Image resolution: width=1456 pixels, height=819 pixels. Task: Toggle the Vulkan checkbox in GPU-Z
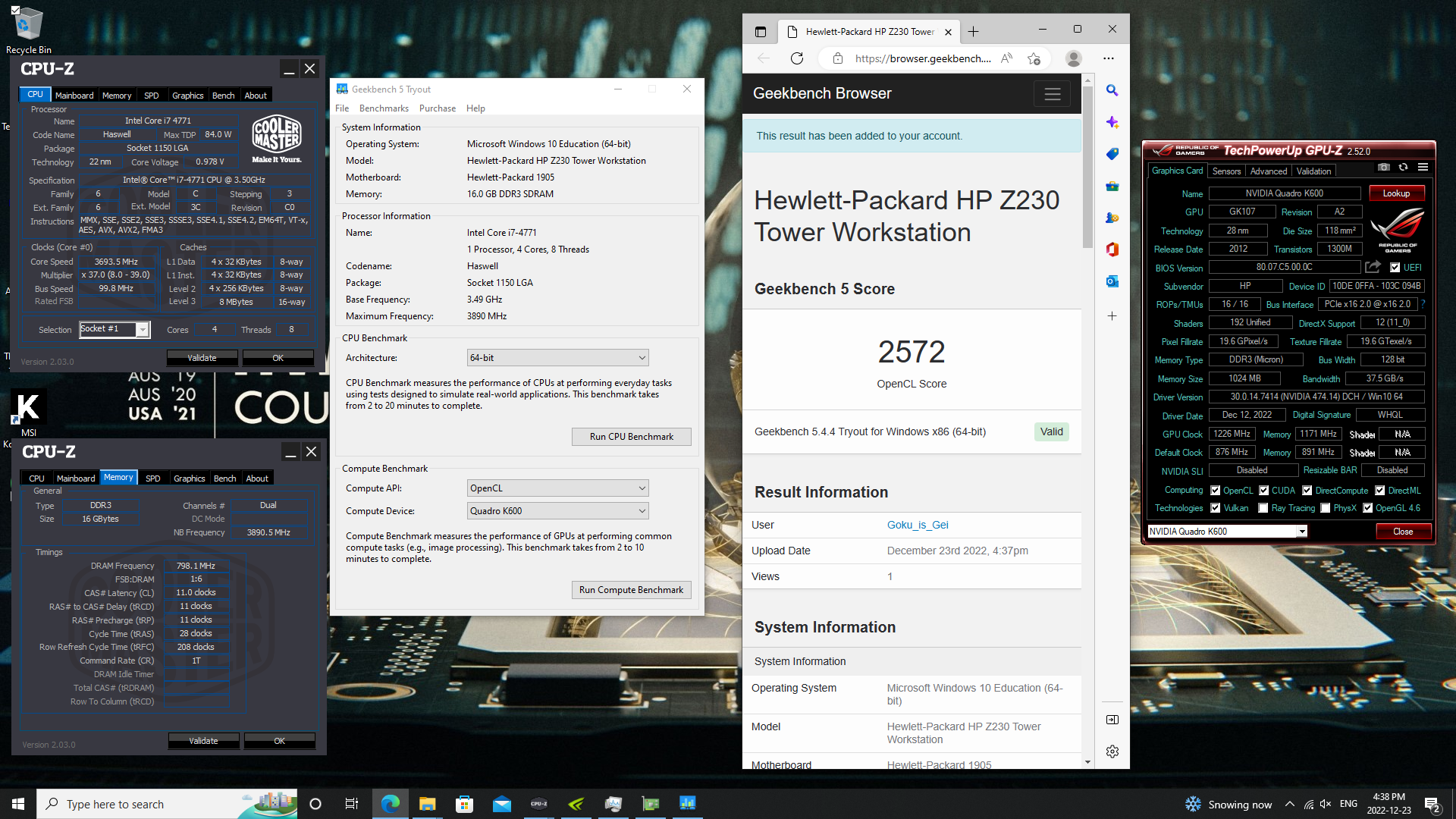pyautogui.click(x=1216, y=508)
